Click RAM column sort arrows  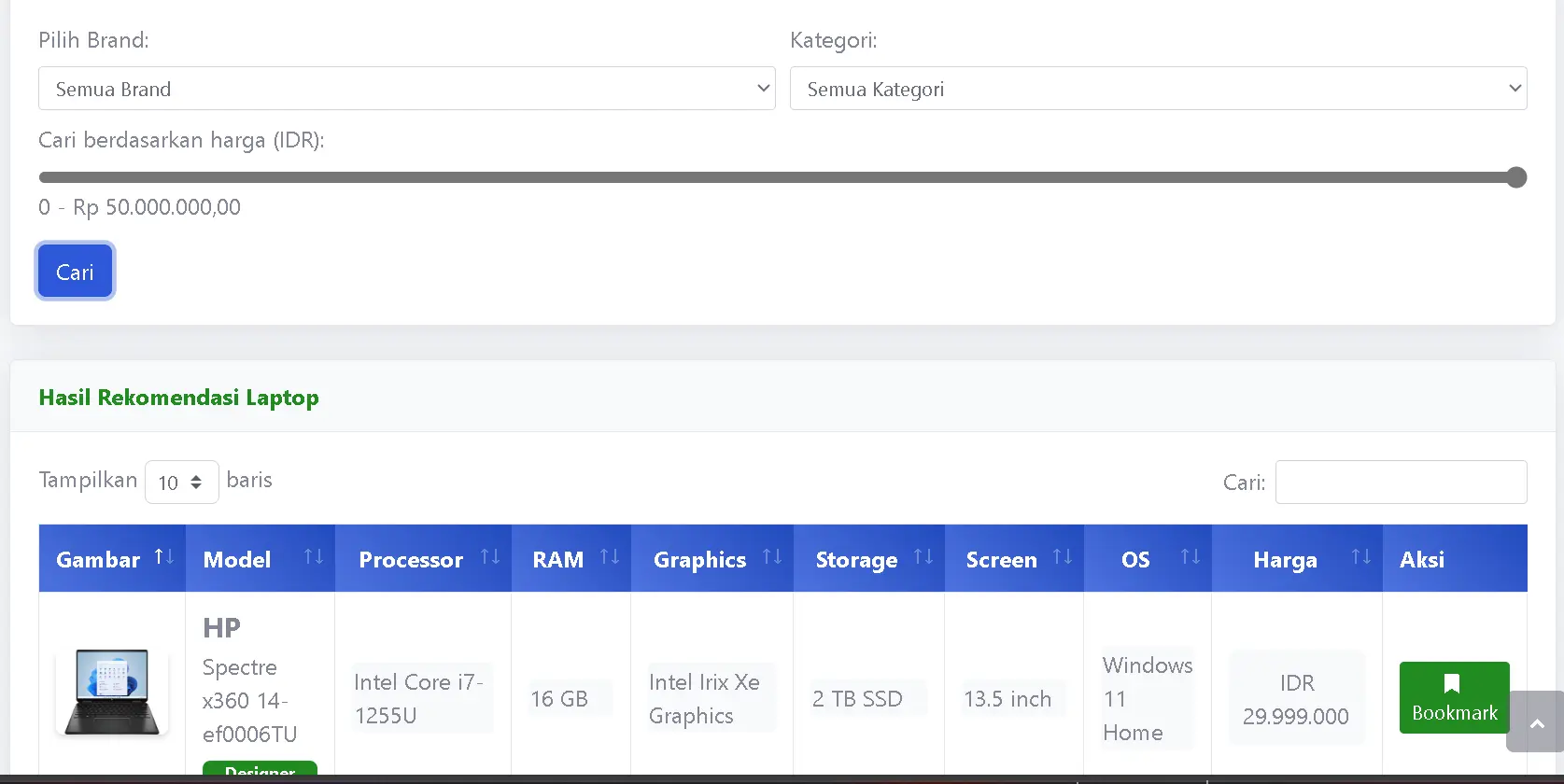click(610, 557)
